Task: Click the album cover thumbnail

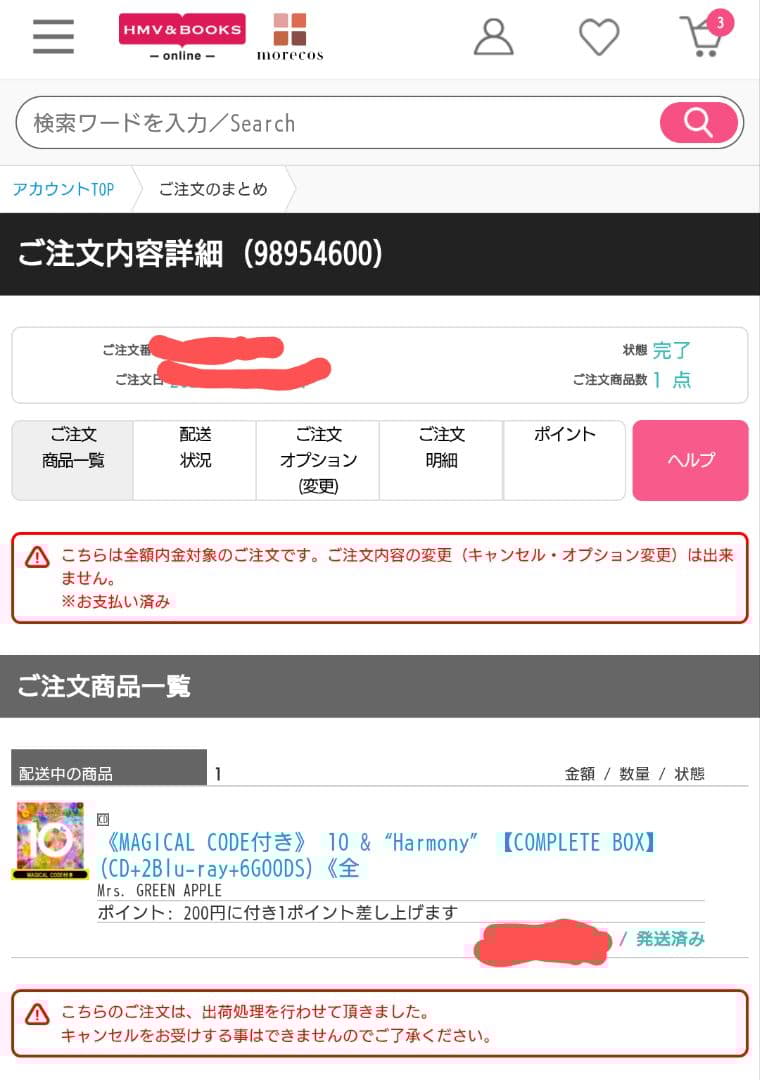Action: point(50,840)
